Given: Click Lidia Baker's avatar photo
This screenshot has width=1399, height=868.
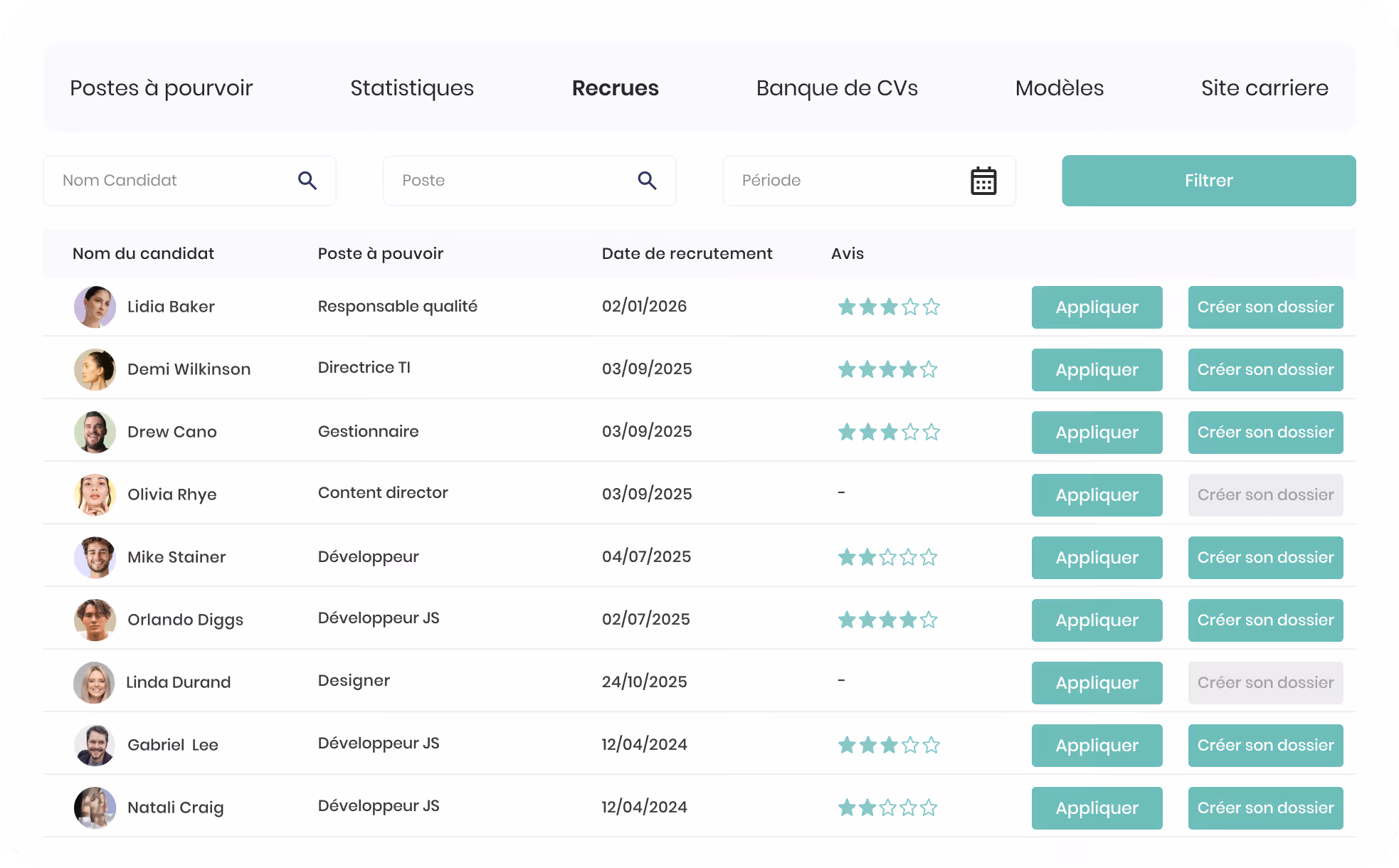Looking at the screenshot, I should (x=95, y=307).
